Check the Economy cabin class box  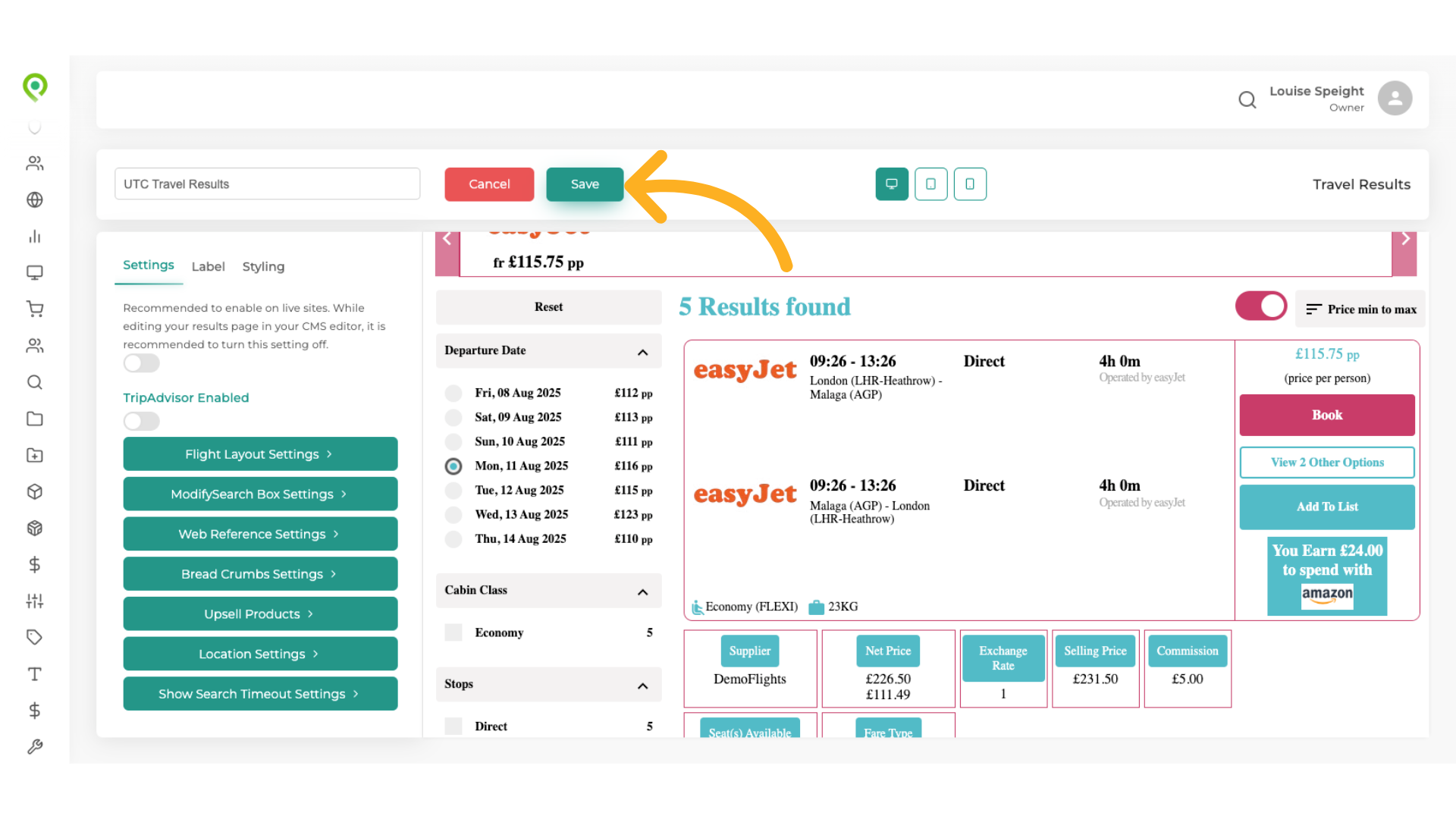click(453, 632)
